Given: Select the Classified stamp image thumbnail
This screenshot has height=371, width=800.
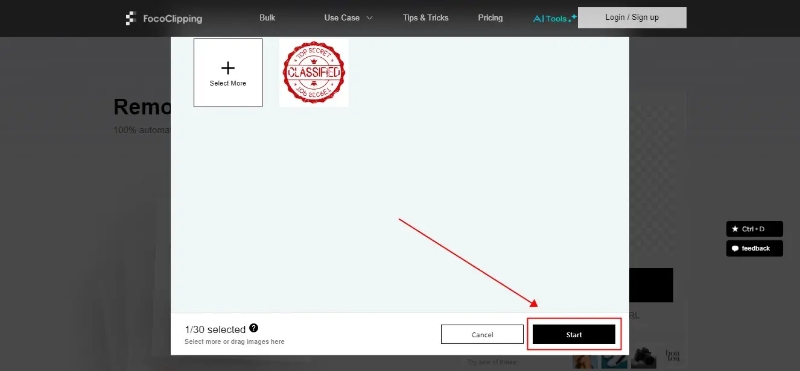Looking at the screenshot, I should click(314, 72).
